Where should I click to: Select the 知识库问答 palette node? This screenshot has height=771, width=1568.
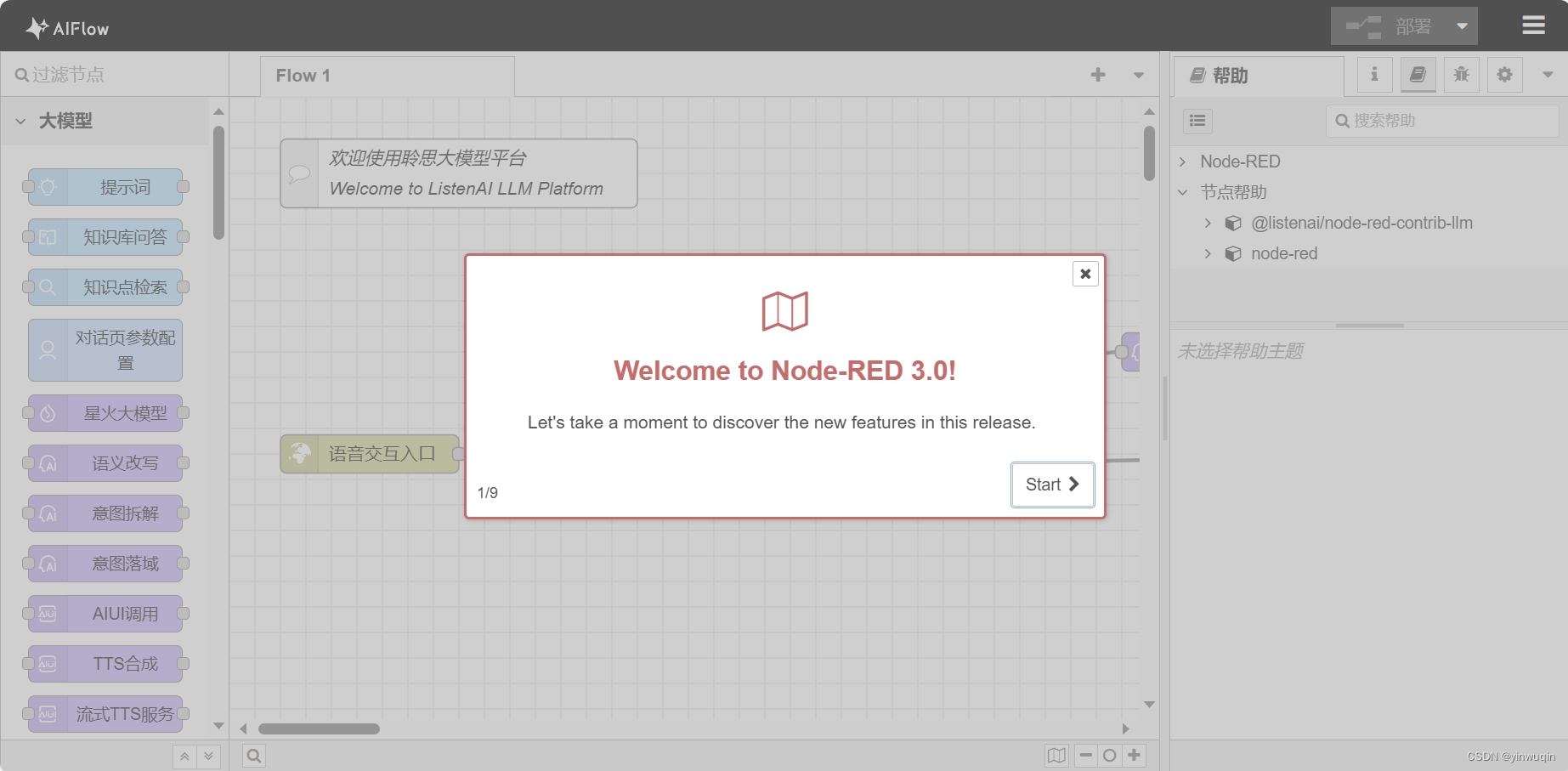[105, 237]
